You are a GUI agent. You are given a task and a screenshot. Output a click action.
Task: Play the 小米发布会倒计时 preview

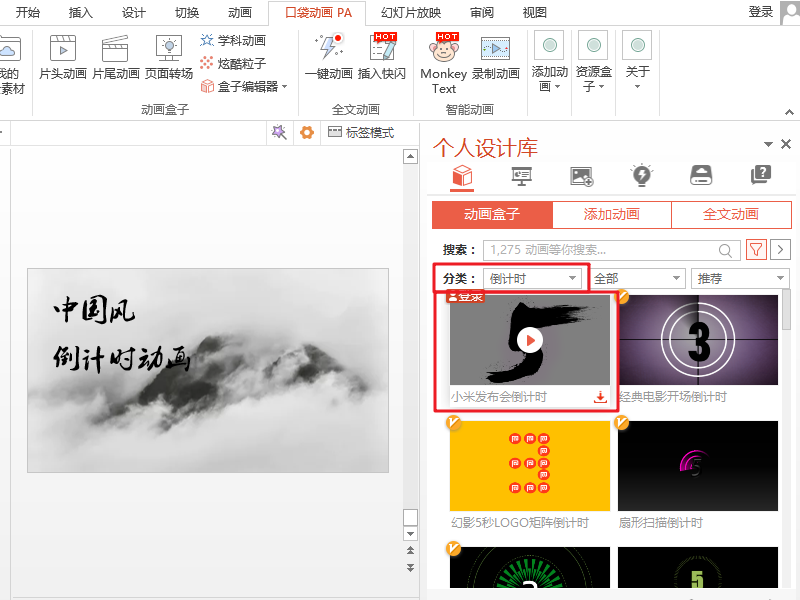point(530,340)
